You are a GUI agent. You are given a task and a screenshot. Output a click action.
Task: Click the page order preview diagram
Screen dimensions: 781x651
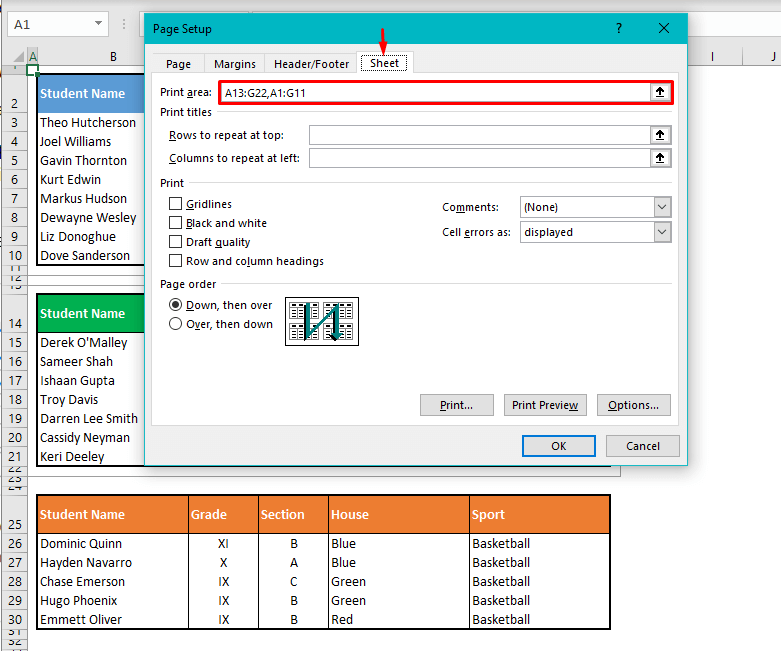(322, 321)
